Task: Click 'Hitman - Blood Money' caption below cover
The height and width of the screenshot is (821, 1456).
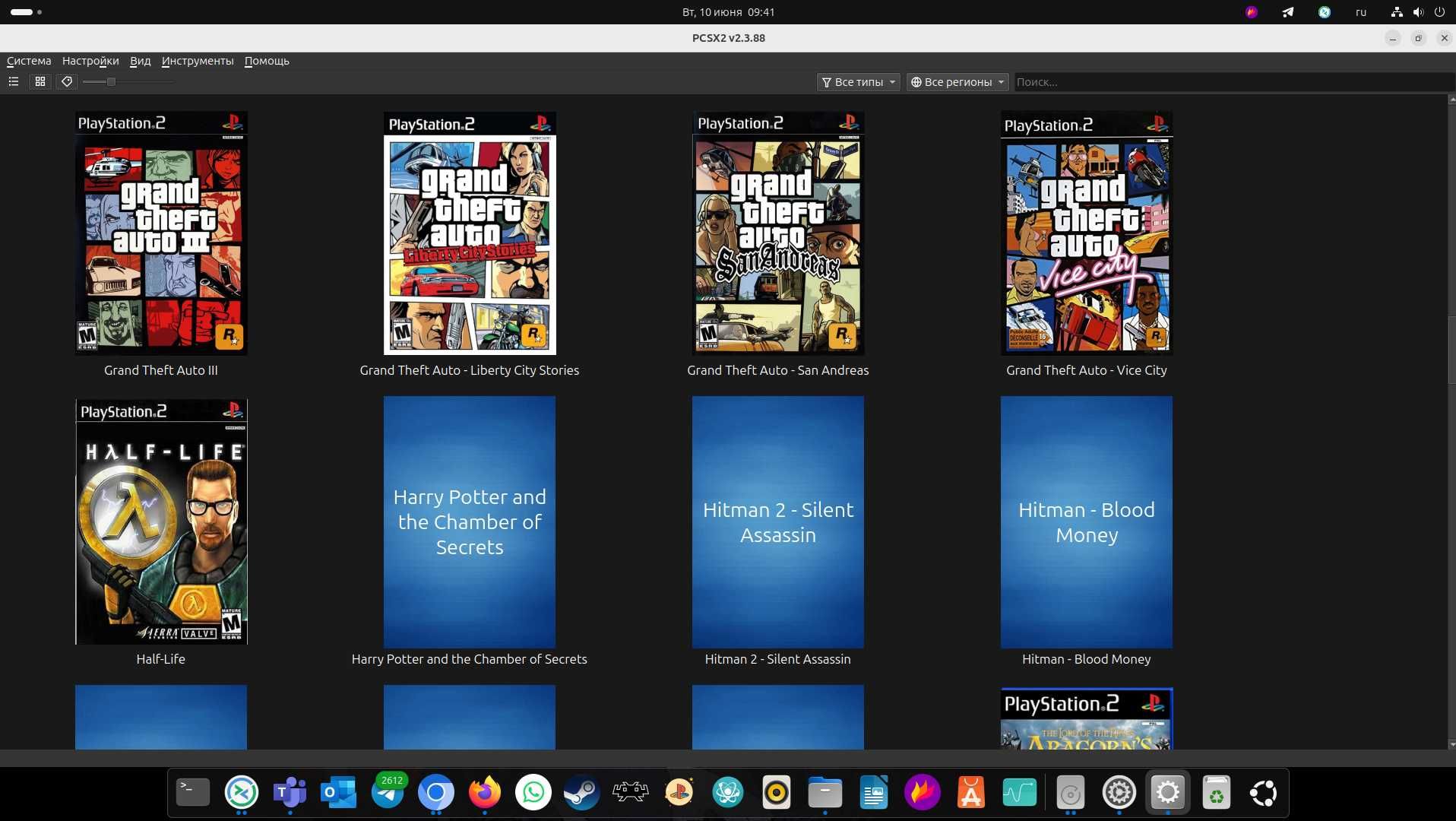Action: (x=1087, y=659)
